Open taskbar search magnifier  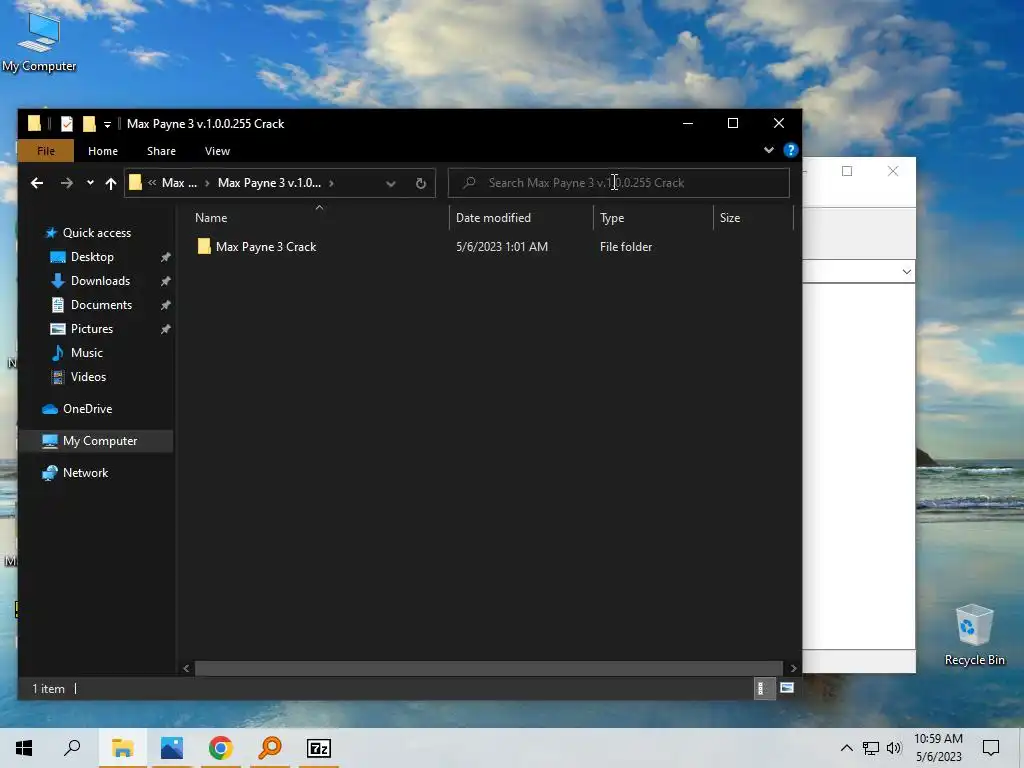click(x=72, y=748)
